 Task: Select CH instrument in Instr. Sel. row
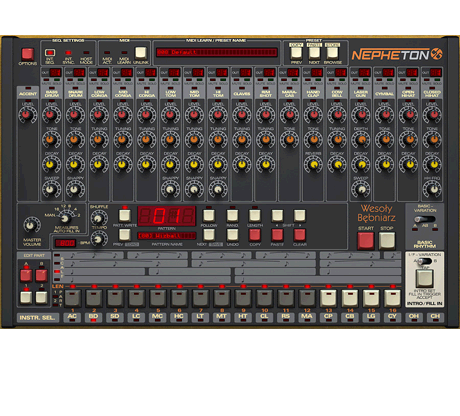[435, 317]
